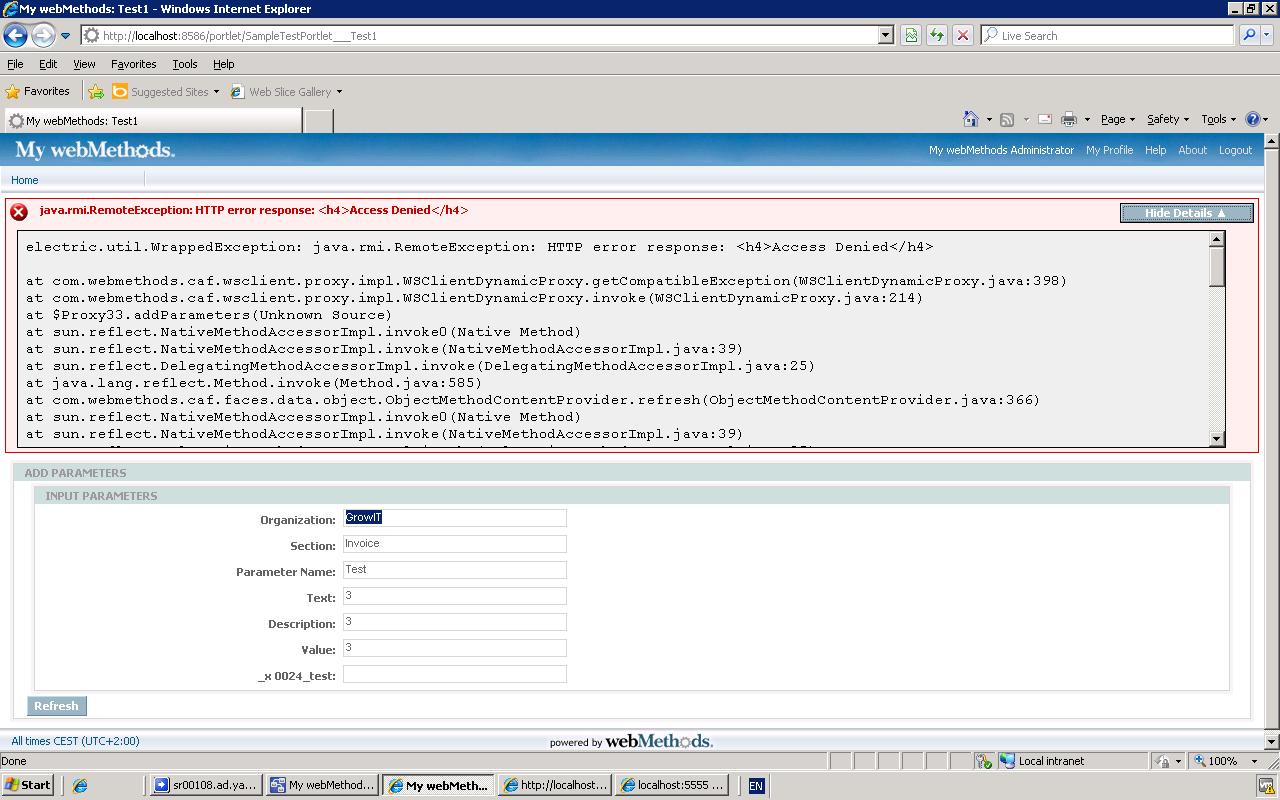Open the Edit menu
1280x800 pixels.
tap(48, 64)
